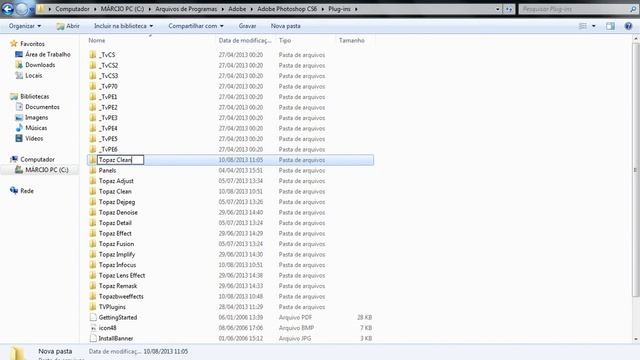Select the GettingStarted PDF file icon
640x360 pixels.
point(93,317)
